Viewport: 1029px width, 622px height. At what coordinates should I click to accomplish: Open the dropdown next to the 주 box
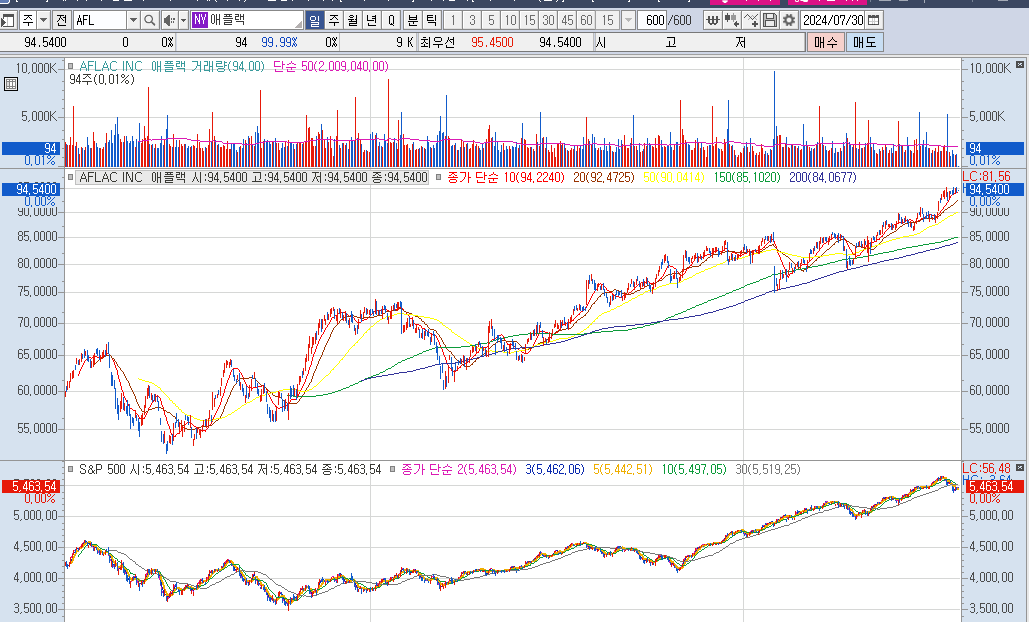pos(43,20)
